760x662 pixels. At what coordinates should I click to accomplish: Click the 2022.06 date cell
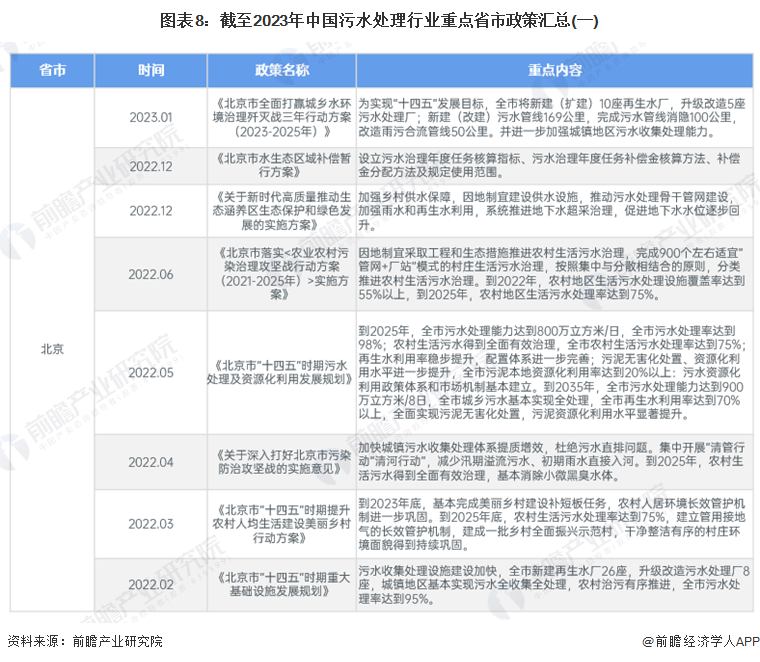152,275
